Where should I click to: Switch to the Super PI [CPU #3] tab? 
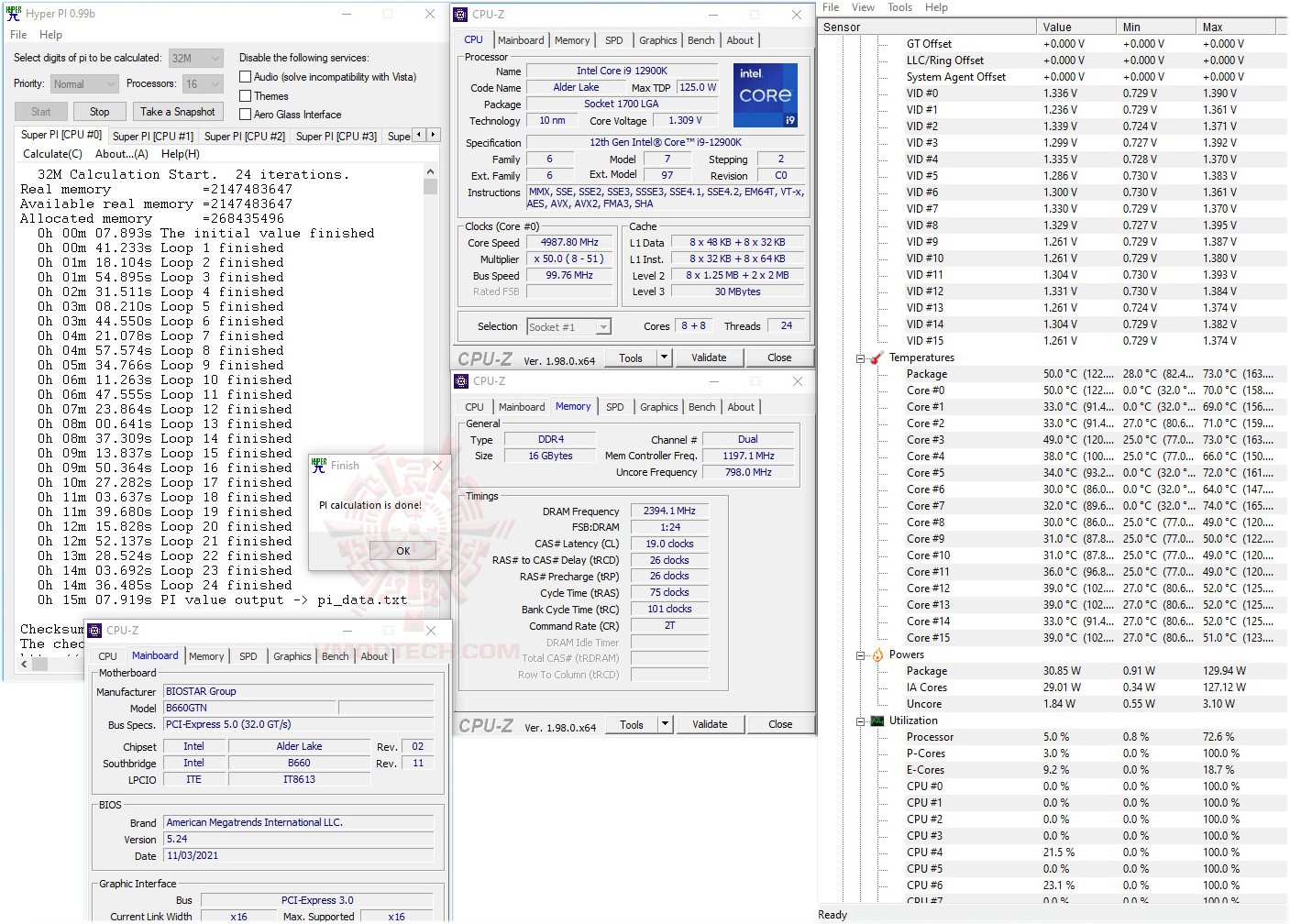click(x=336, y=137)
